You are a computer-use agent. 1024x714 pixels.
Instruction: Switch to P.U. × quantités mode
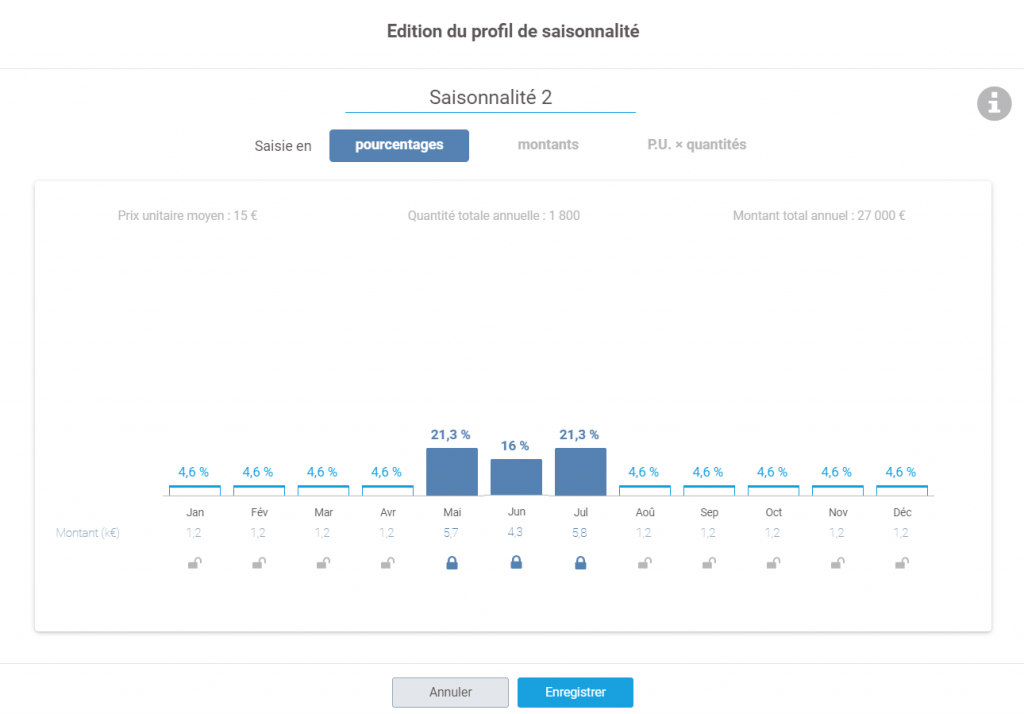[x=697, y=144]
